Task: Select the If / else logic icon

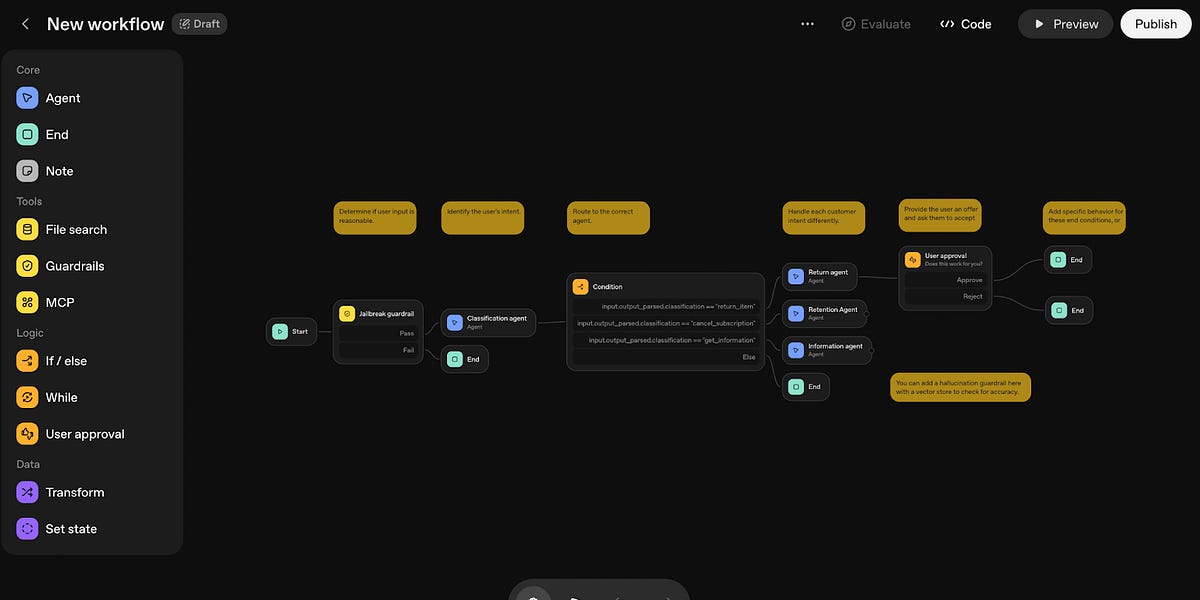Action: pos(27,361)
